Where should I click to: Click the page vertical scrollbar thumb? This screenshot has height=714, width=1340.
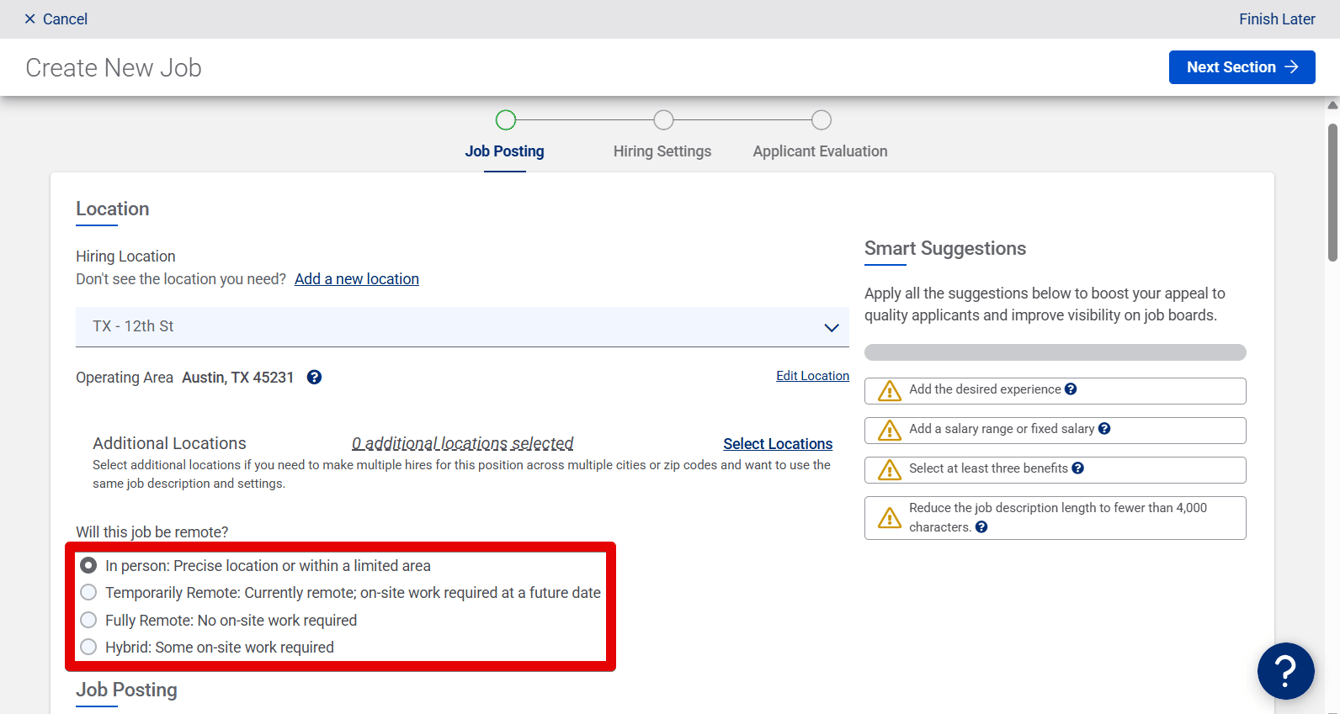coord(1333,192)
